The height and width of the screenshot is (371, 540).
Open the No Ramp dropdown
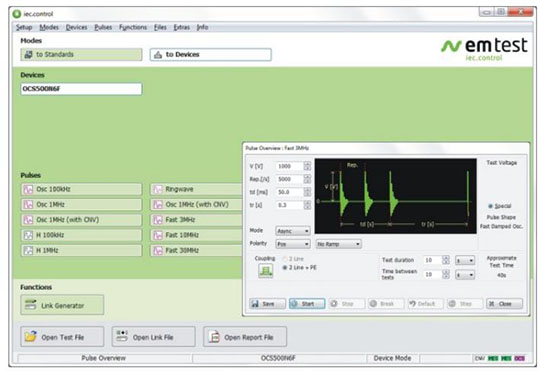(338, 244)
